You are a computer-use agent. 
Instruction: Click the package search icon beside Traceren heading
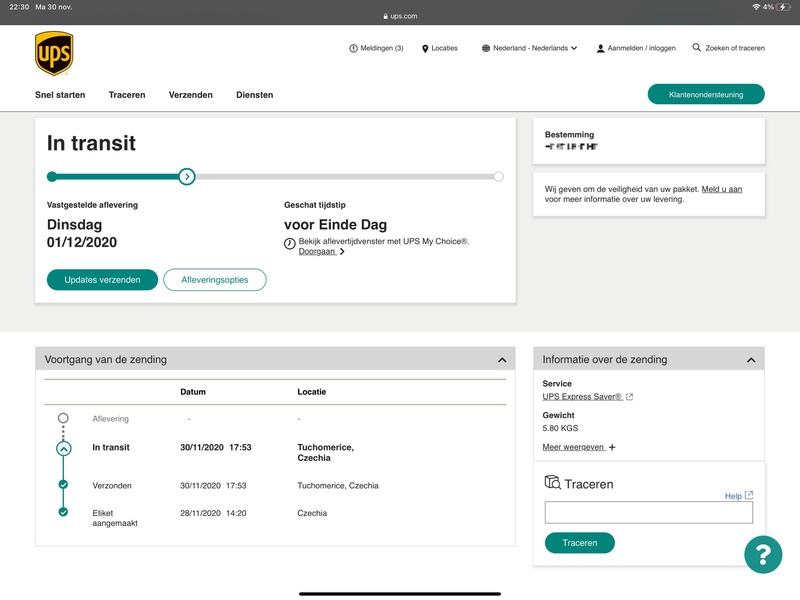click(553, 482)
